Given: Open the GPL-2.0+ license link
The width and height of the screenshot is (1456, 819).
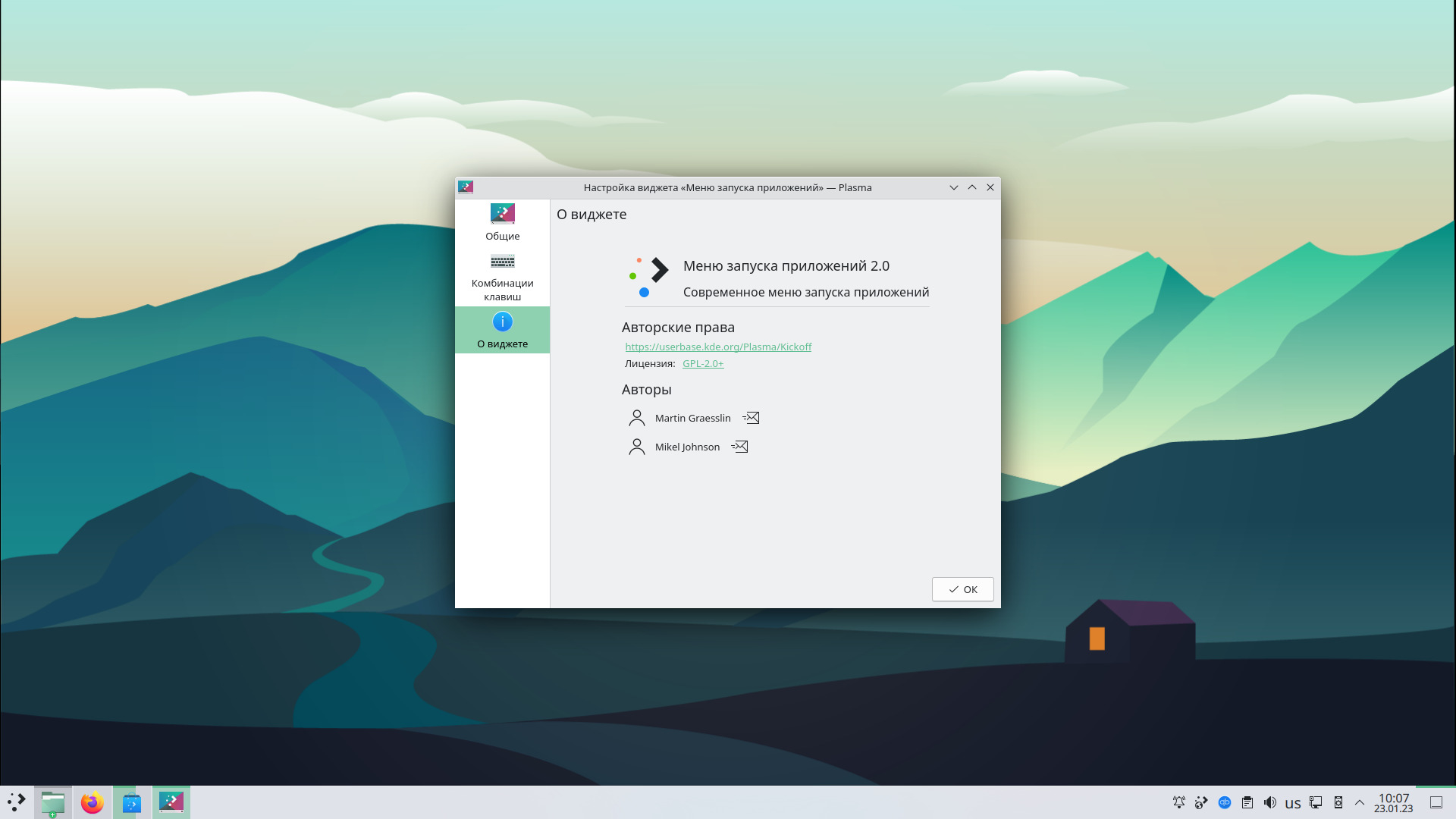Looking at the screenshot, I should (702, 363).
